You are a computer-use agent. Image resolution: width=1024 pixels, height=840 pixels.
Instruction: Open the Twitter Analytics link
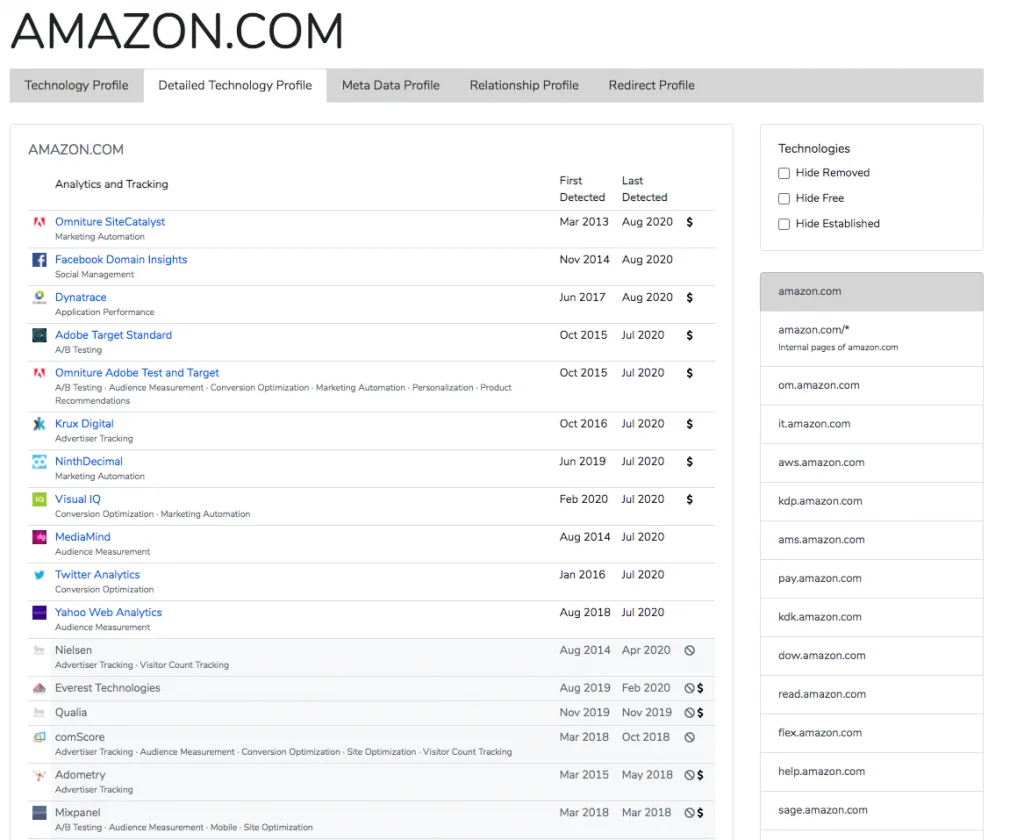tap(97, 575)
